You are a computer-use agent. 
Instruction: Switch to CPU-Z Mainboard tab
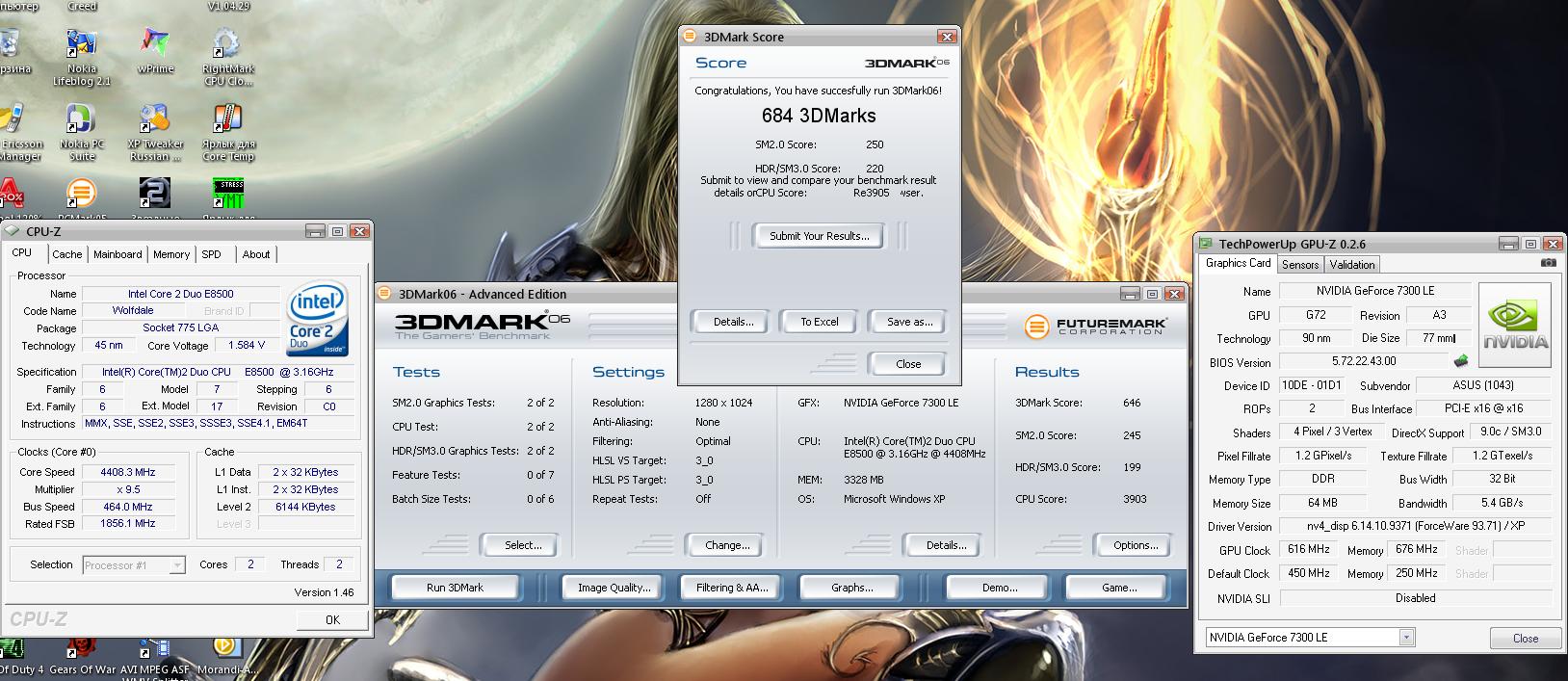[x=118, y=254]
